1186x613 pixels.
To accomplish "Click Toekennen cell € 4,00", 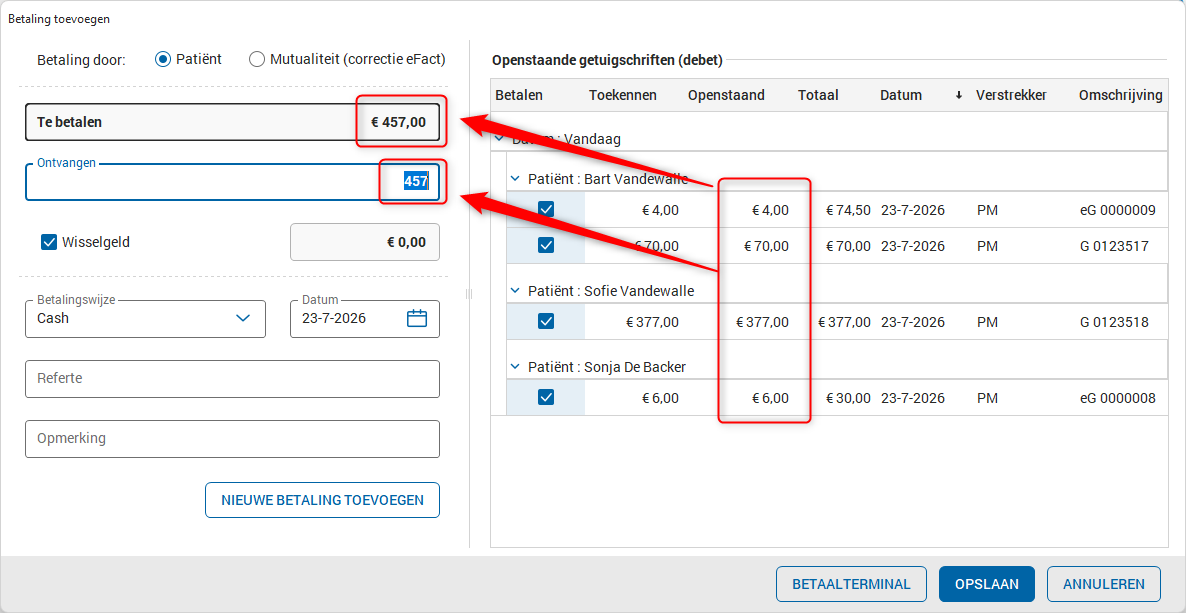I will [660, 210].
